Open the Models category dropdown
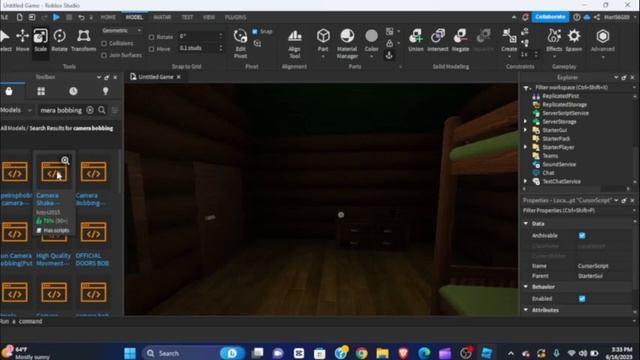This screenshot has height=360, width=640. (x=16, y=110)
